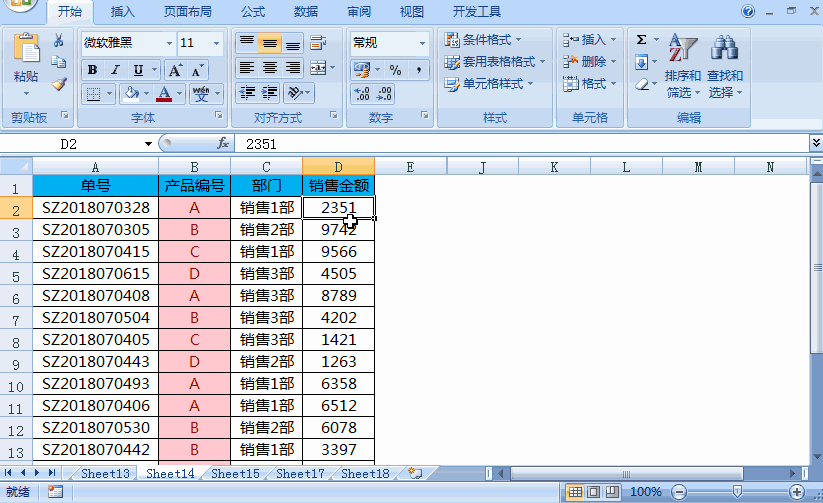The height and width of the screenshot is (503, 823).
Task: Select the Format Painter brush
Action: pos(59,84)
